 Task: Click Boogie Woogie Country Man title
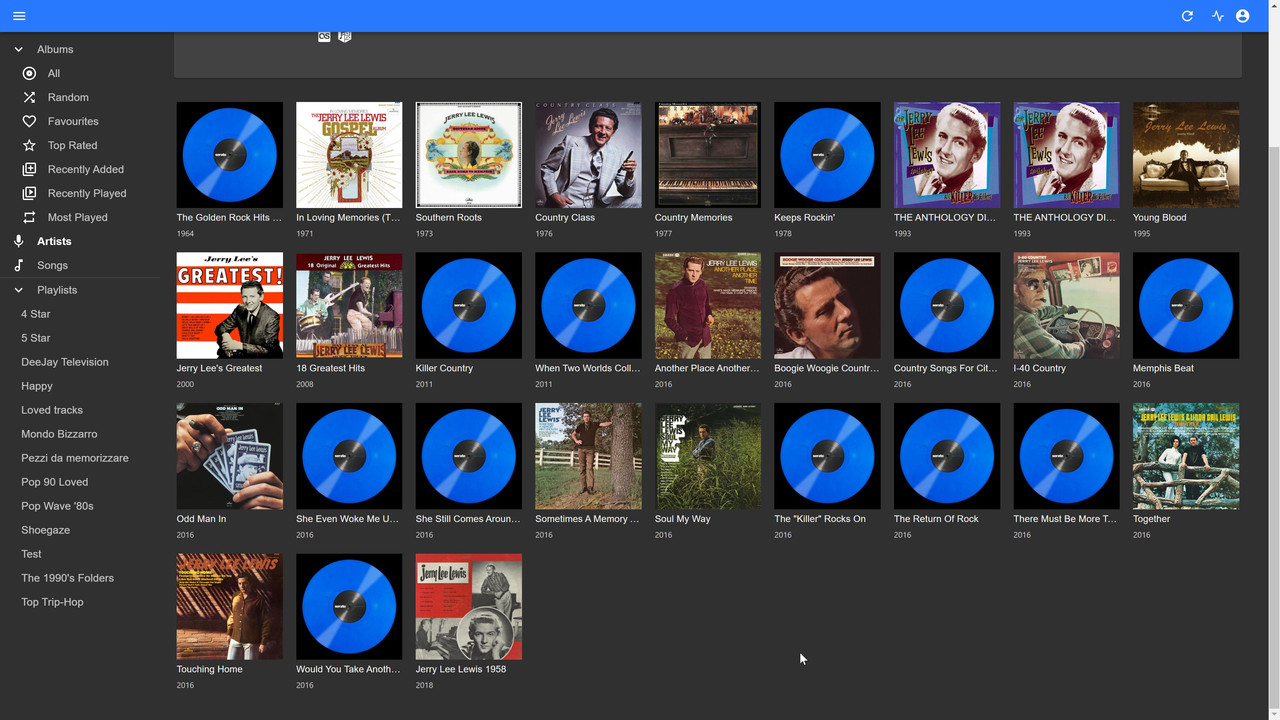point(827,368)
